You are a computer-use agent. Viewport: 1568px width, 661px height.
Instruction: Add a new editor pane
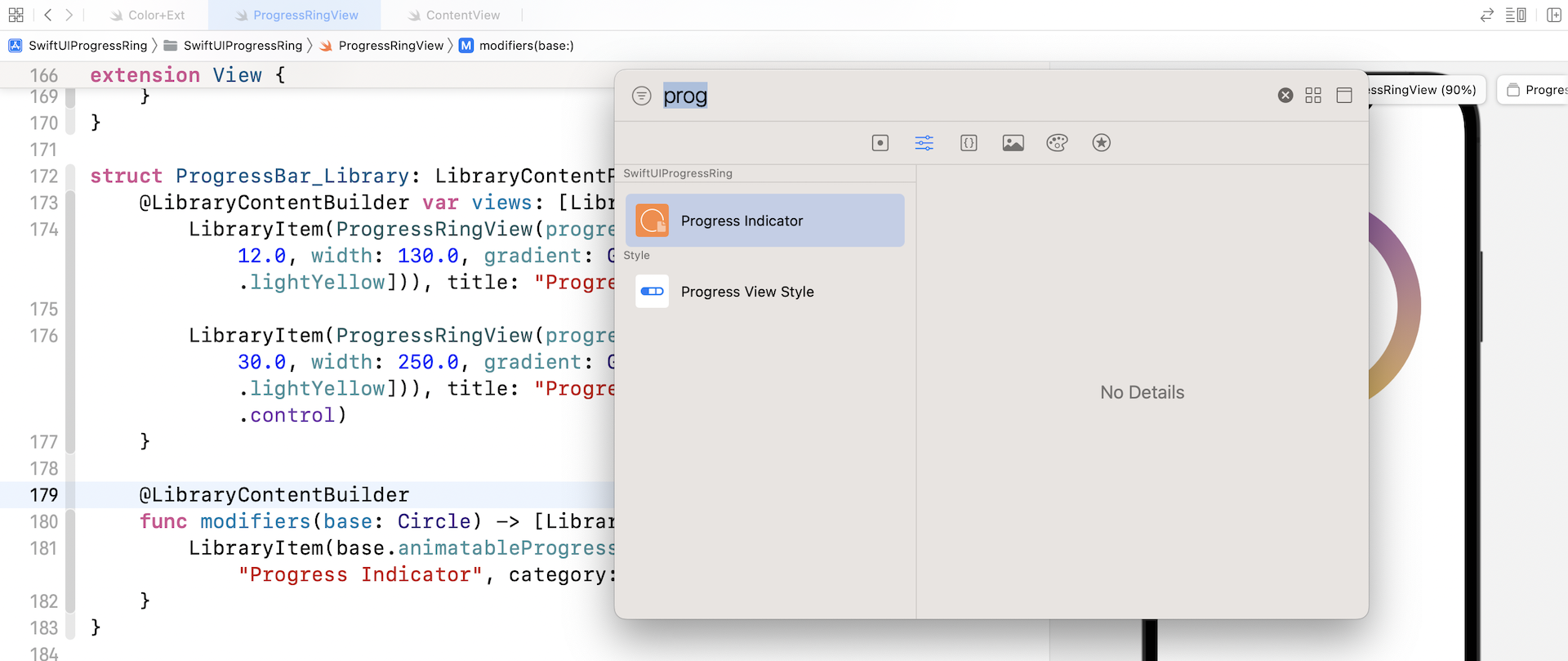pyautogui.click(x=1554, y=15)
